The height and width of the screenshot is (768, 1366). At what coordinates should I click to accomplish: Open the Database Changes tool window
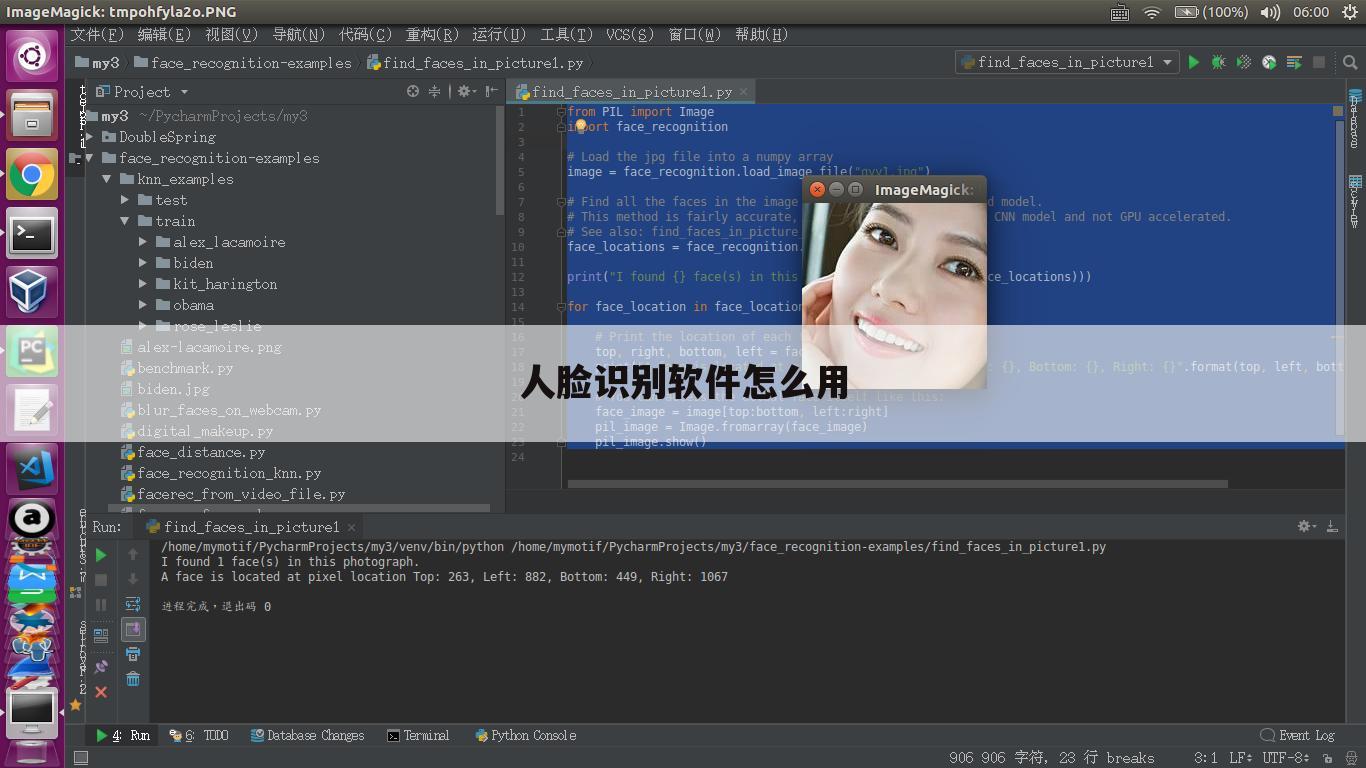point(307,735)
